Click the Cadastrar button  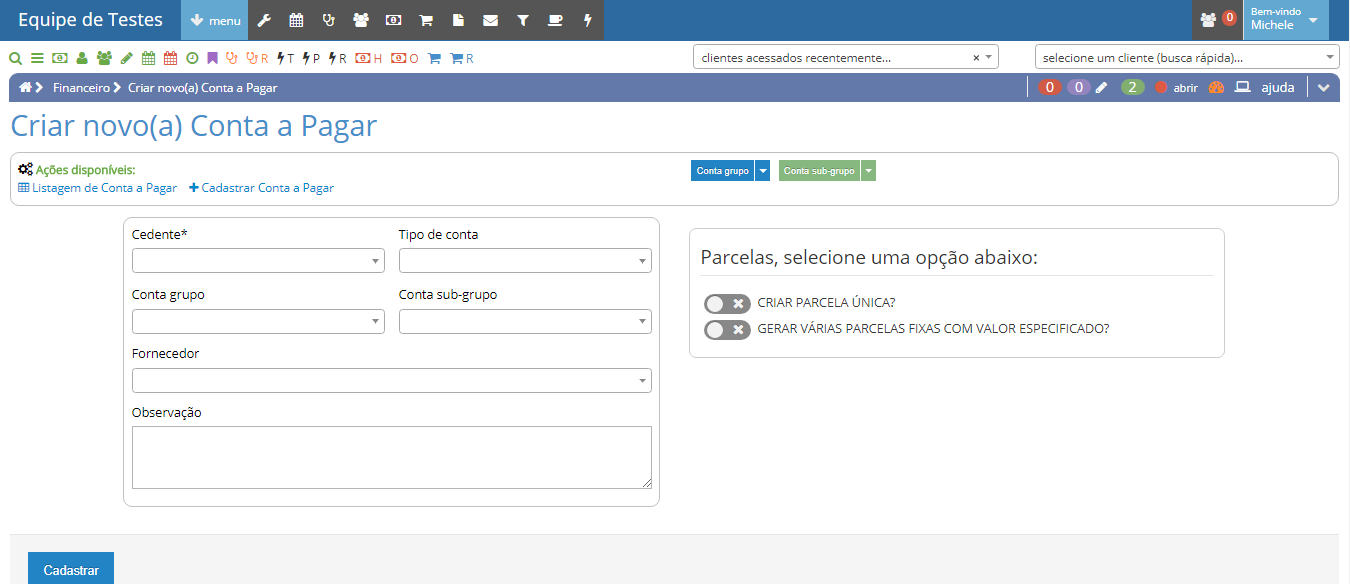(71, 570)
